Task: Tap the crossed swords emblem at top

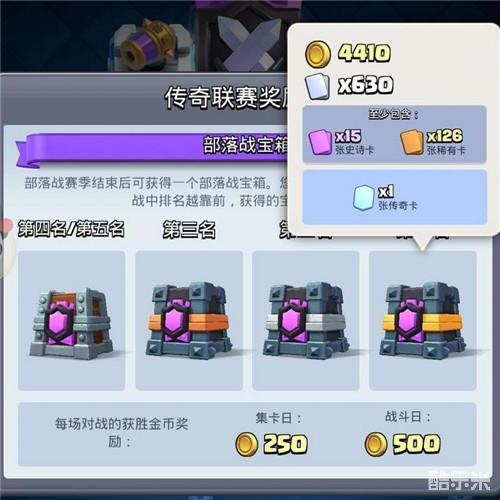Action: 248,42
